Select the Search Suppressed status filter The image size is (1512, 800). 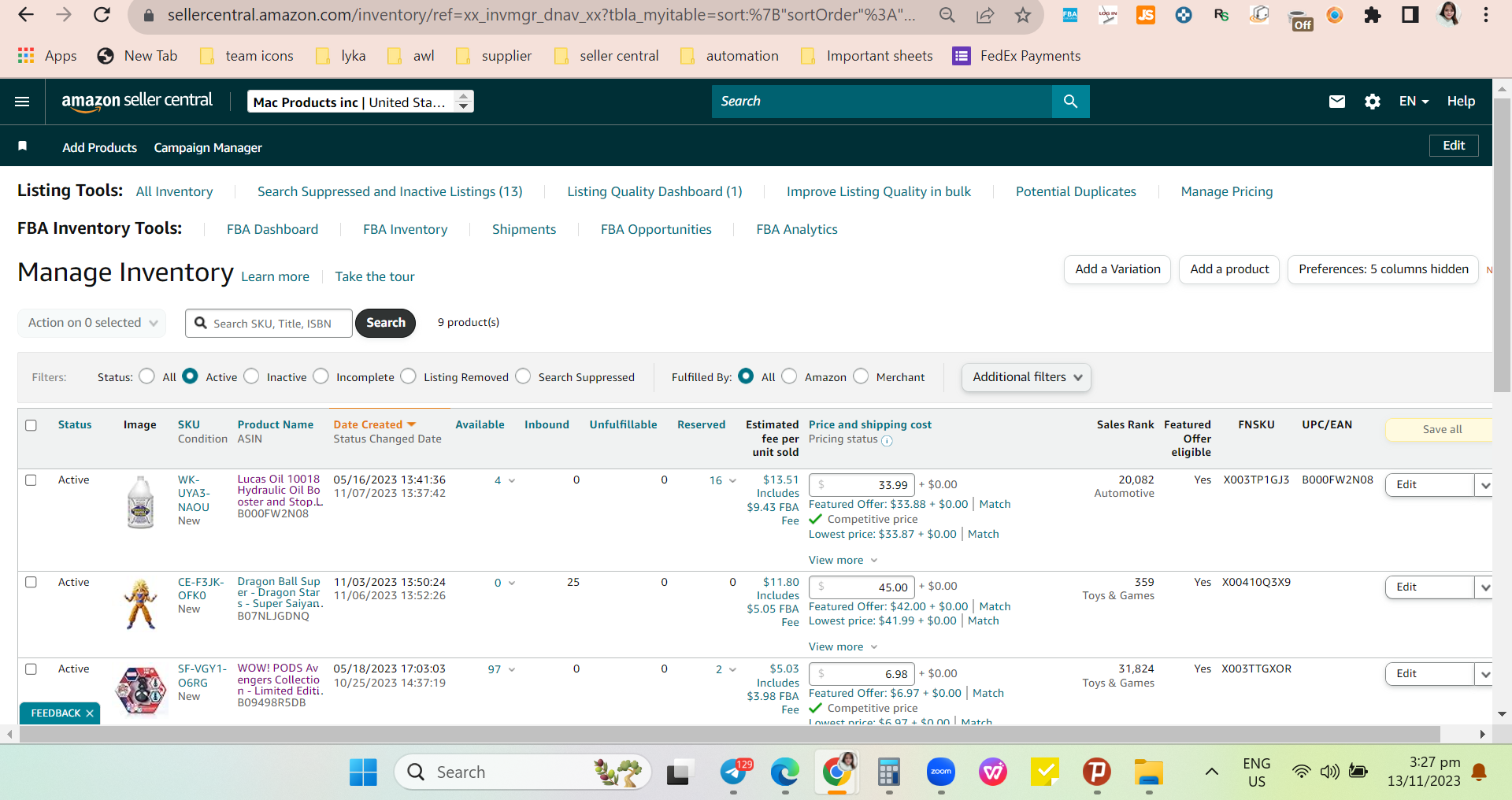[x=523, y=376]
